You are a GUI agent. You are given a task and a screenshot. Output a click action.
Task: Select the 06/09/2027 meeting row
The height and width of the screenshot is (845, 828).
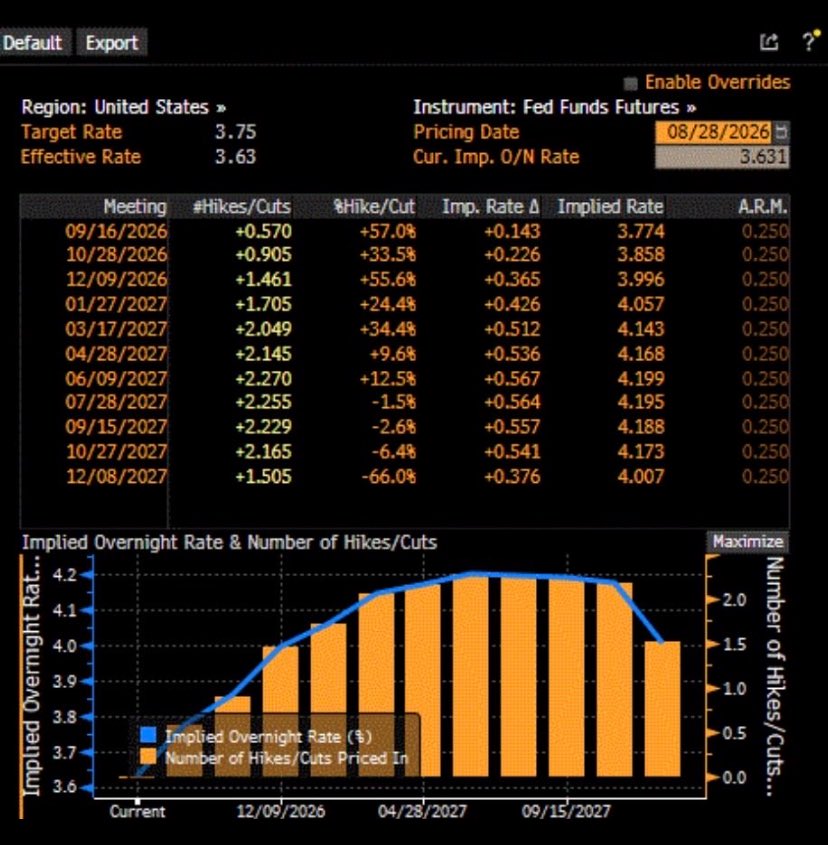404,378
